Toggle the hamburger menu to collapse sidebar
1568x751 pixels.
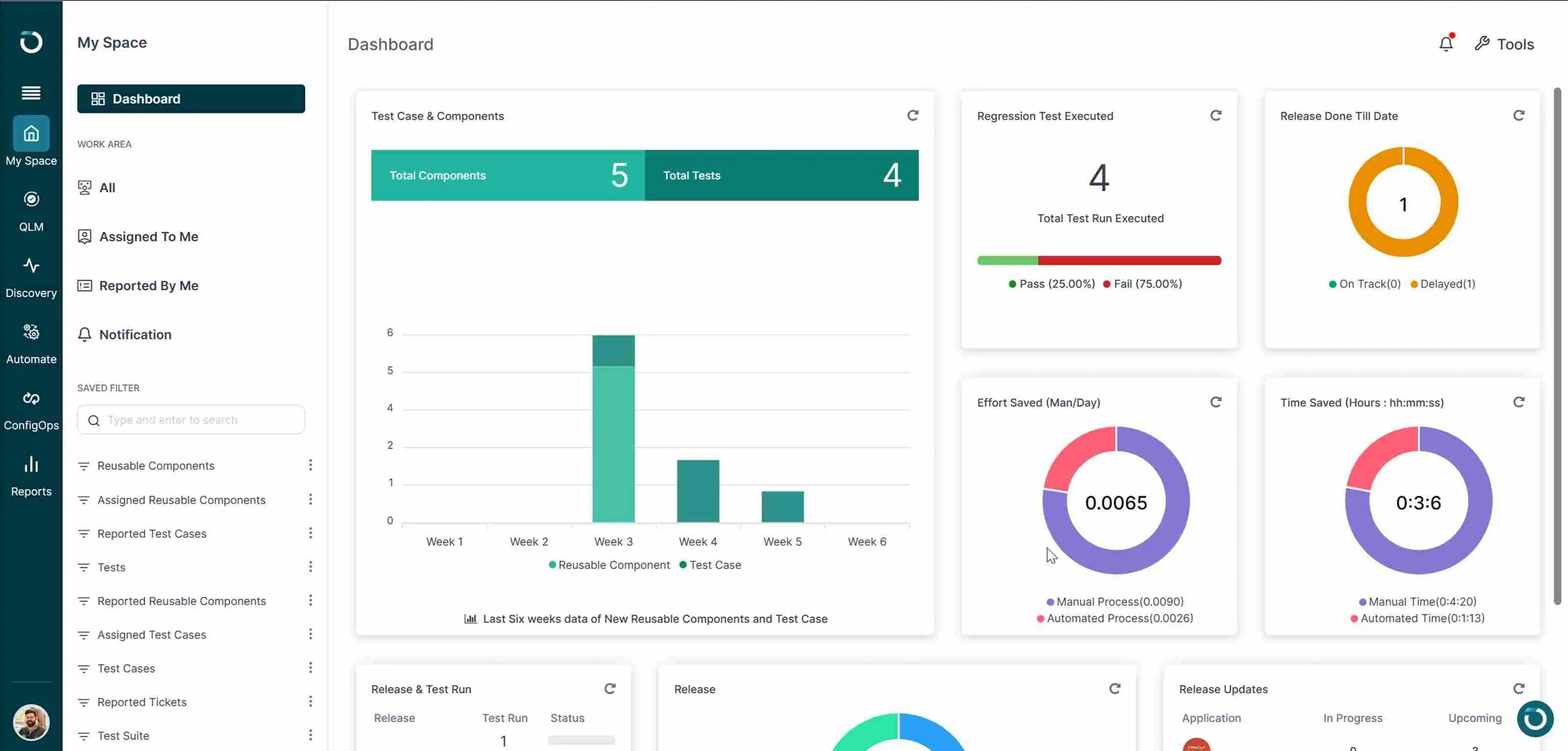(31, 92)
